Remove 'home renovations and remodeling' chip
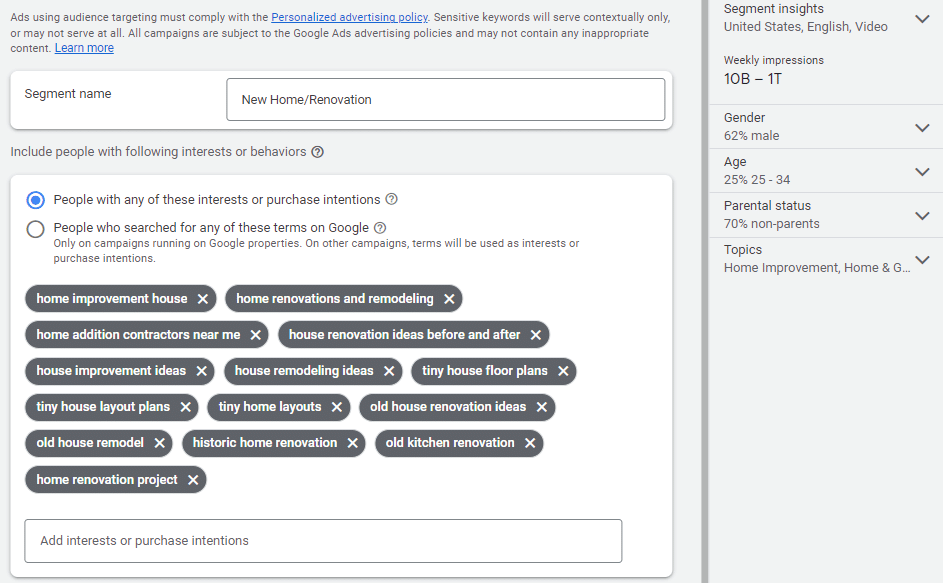The height and width of the screenshot is (583, 943). click(x=449, y=299)
